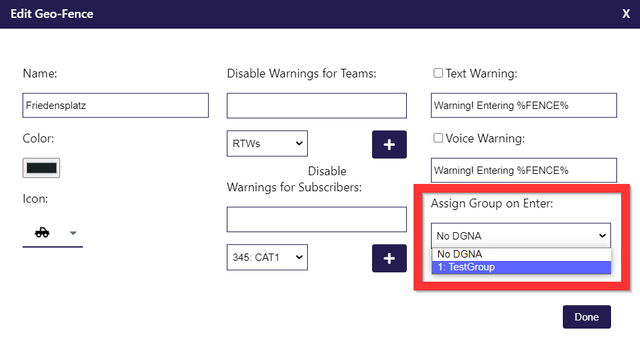
Task: Focus the Disable Warnings for Teams field
Action: tap(317, 106)
